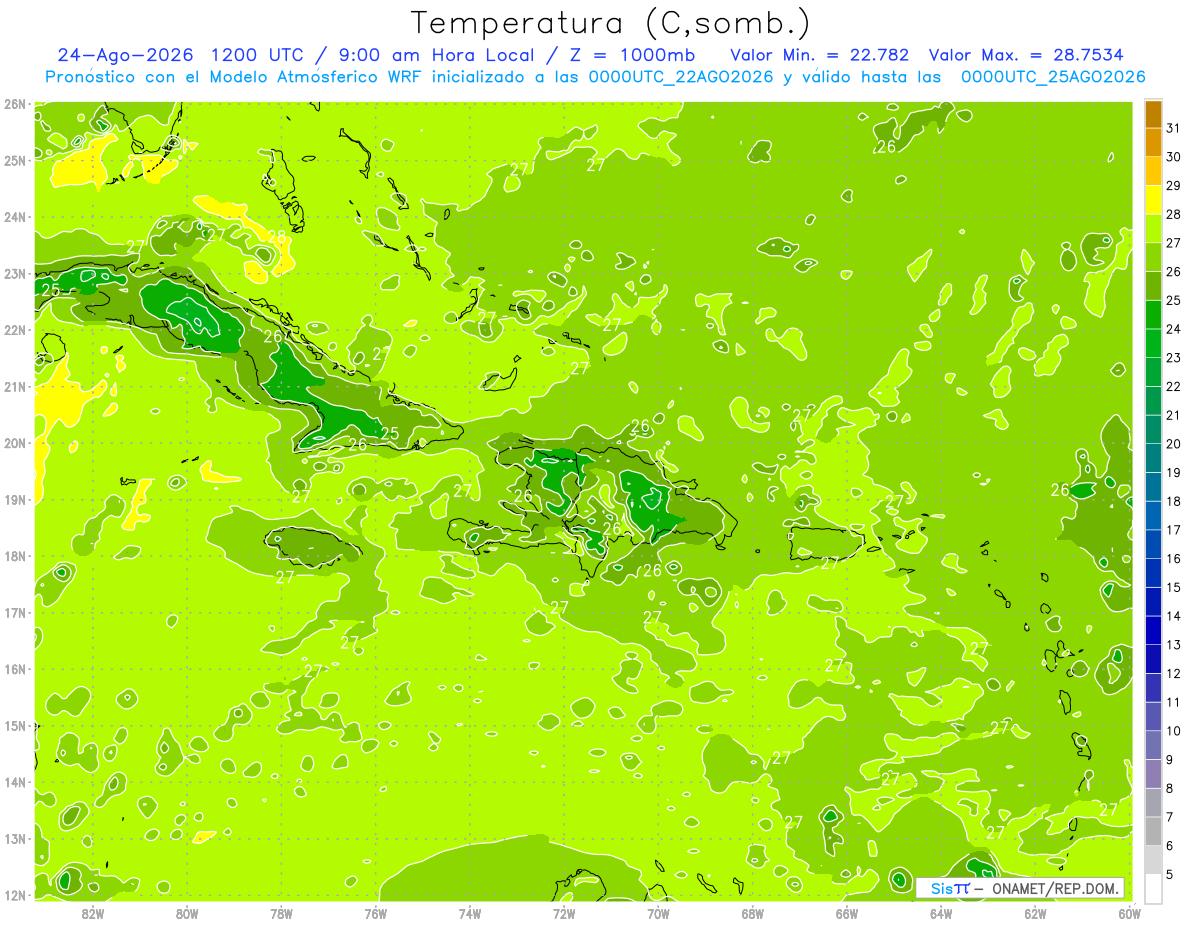
Task: Click the gray color bar segment between 6 and 7
Action: (1153, 831)
